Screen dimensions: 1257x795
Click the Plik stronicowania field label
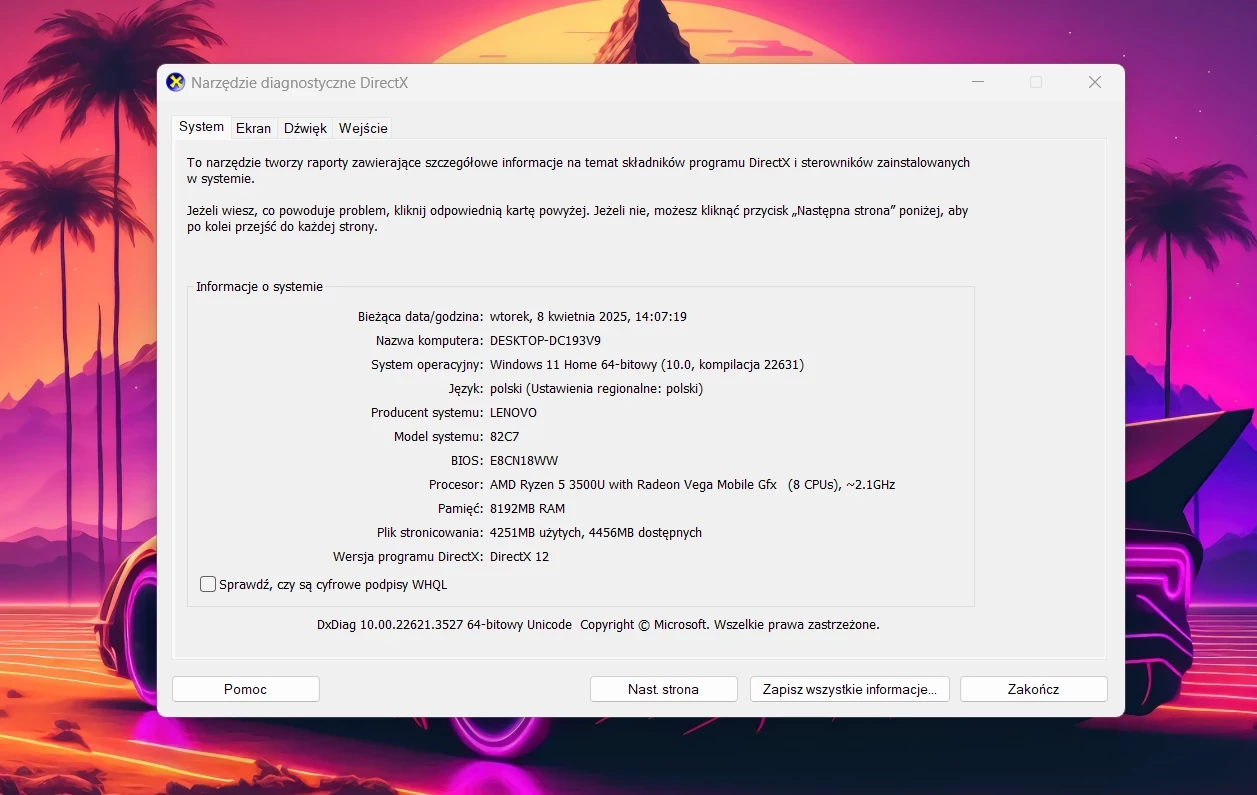pyautogui.click(x=430, y=533)
